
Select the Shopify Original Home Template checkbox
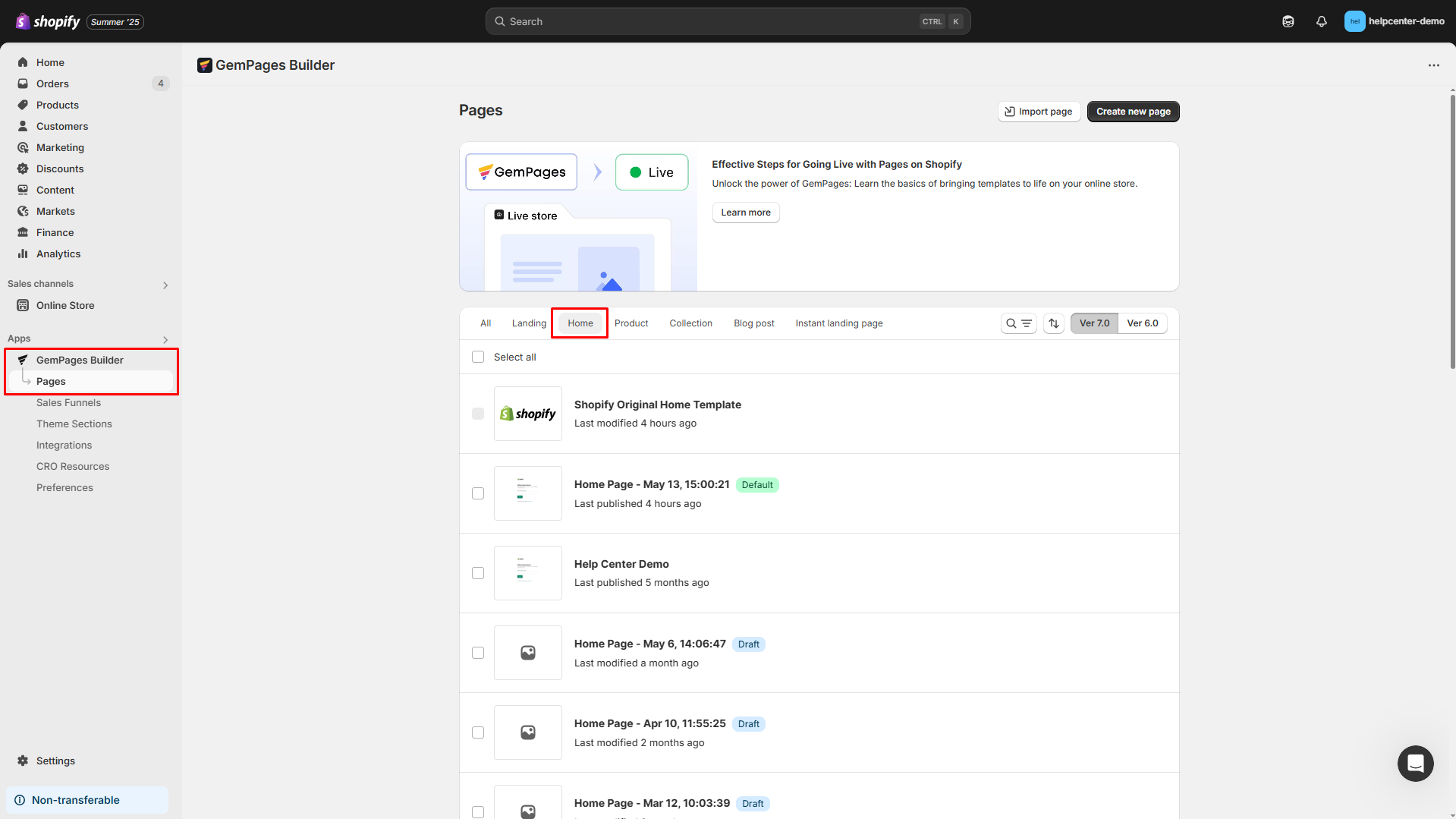(478, 414)
